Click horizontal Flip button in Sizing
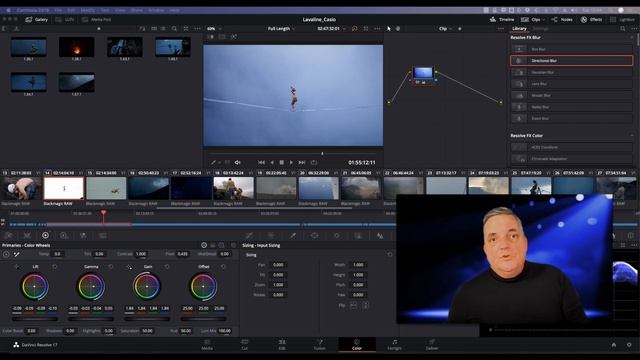 coord(353,305)
